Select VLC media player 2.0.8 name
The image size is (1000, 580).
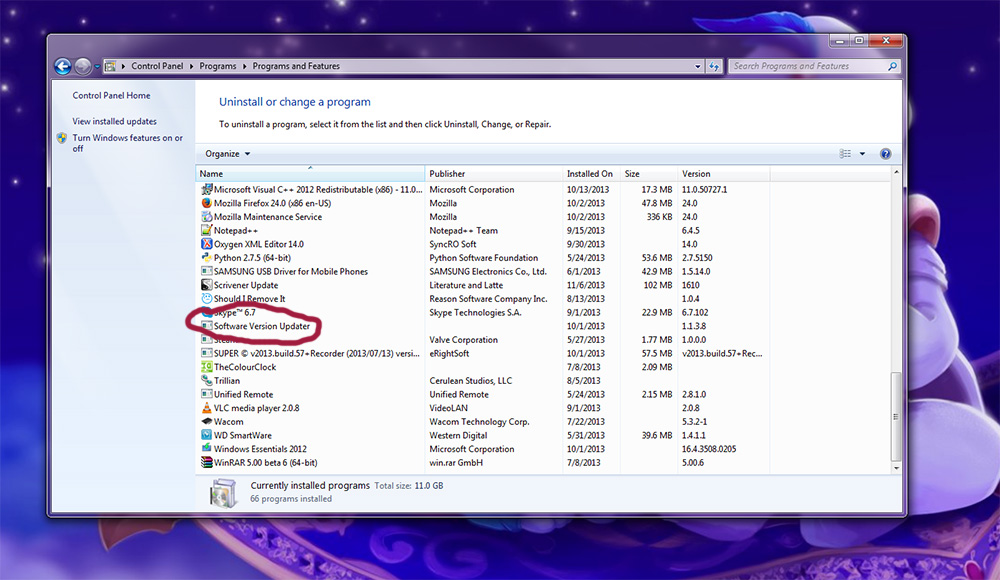click(x=256, y=408)
